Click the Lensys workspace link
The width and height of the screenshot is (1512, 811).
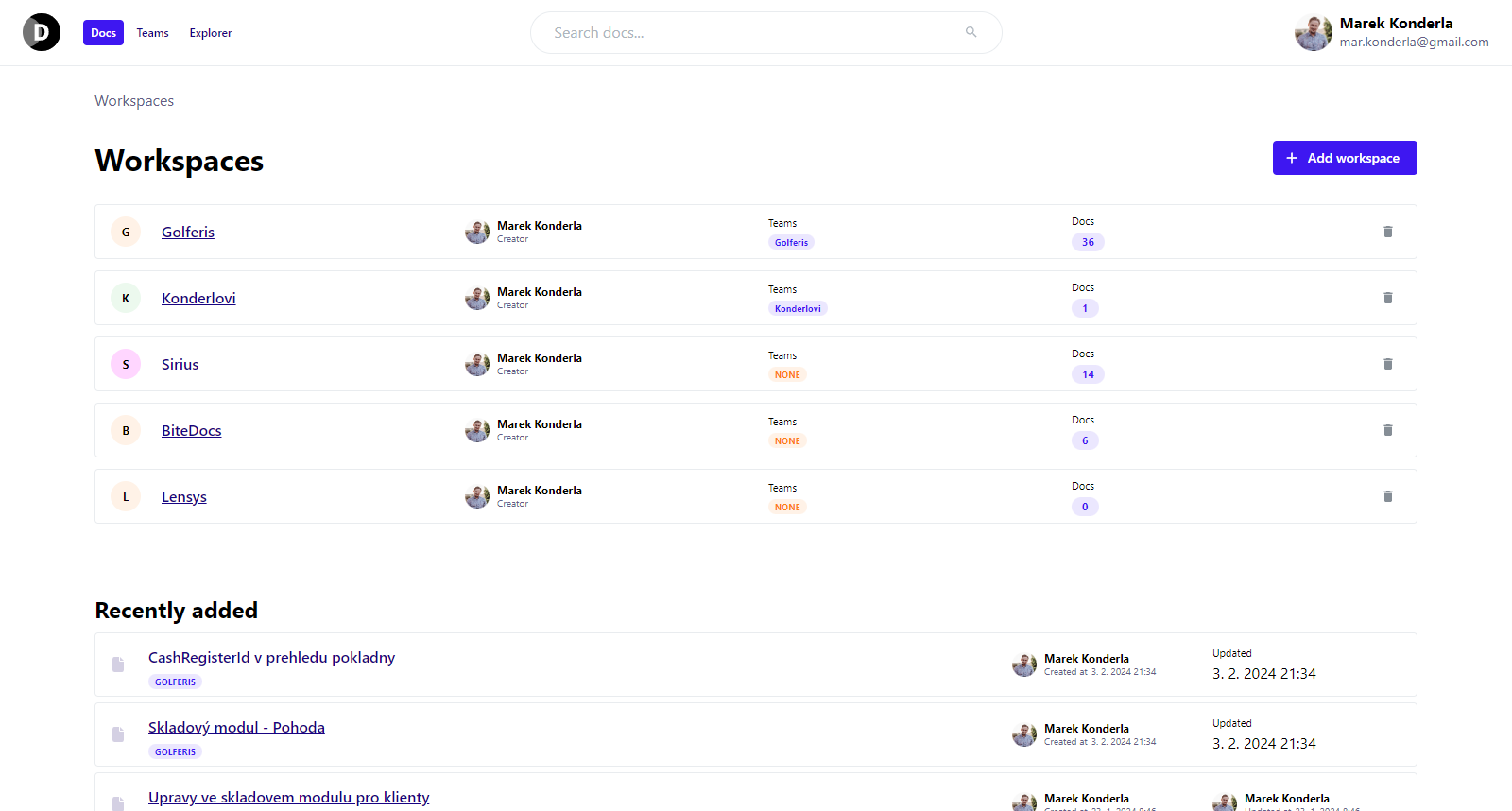(x=183, y=496)
